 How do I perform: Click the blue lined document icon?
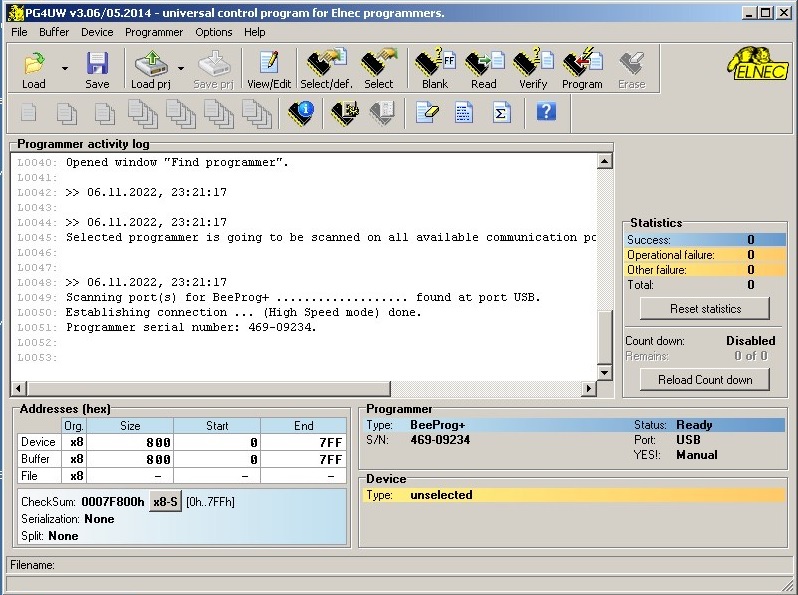coord(464,112)
